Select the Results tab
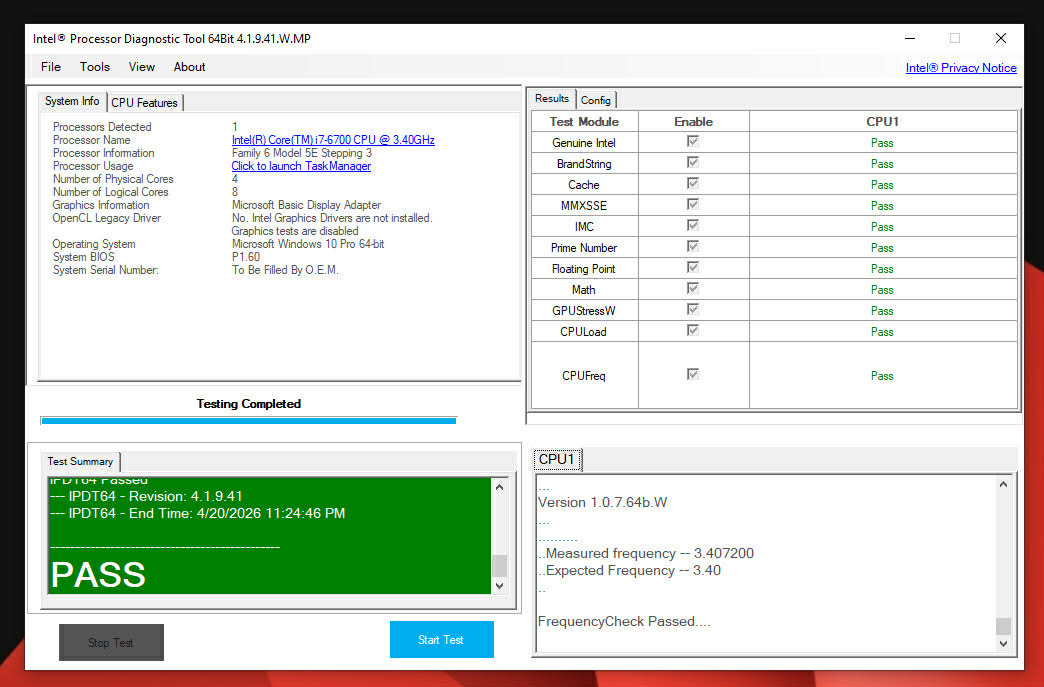Screen dimensions: 1044x687 (x=552, y=99)
